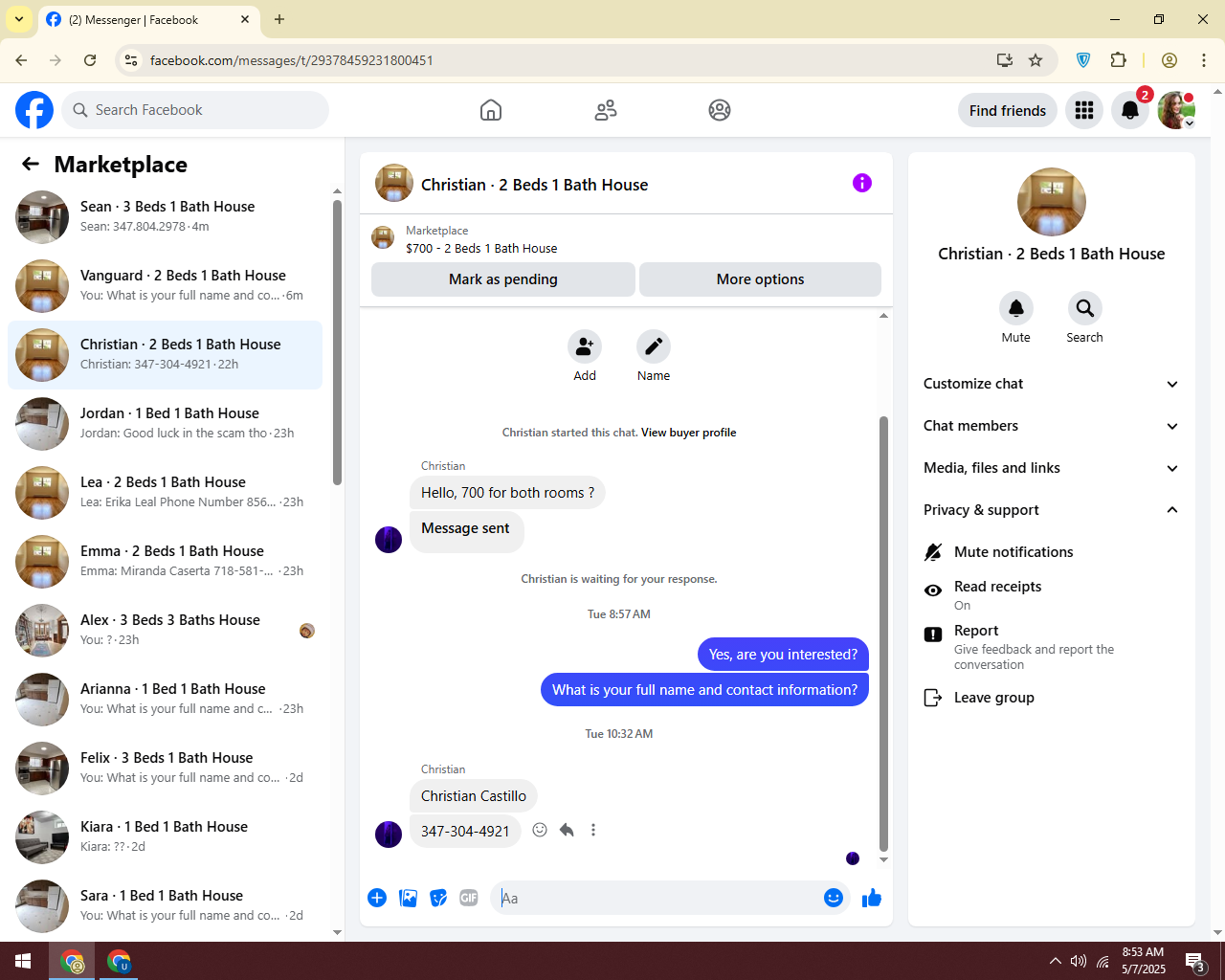Bookmark this page with the star icon
This screenshot has height=980, width=1225.
[1036, 60]
